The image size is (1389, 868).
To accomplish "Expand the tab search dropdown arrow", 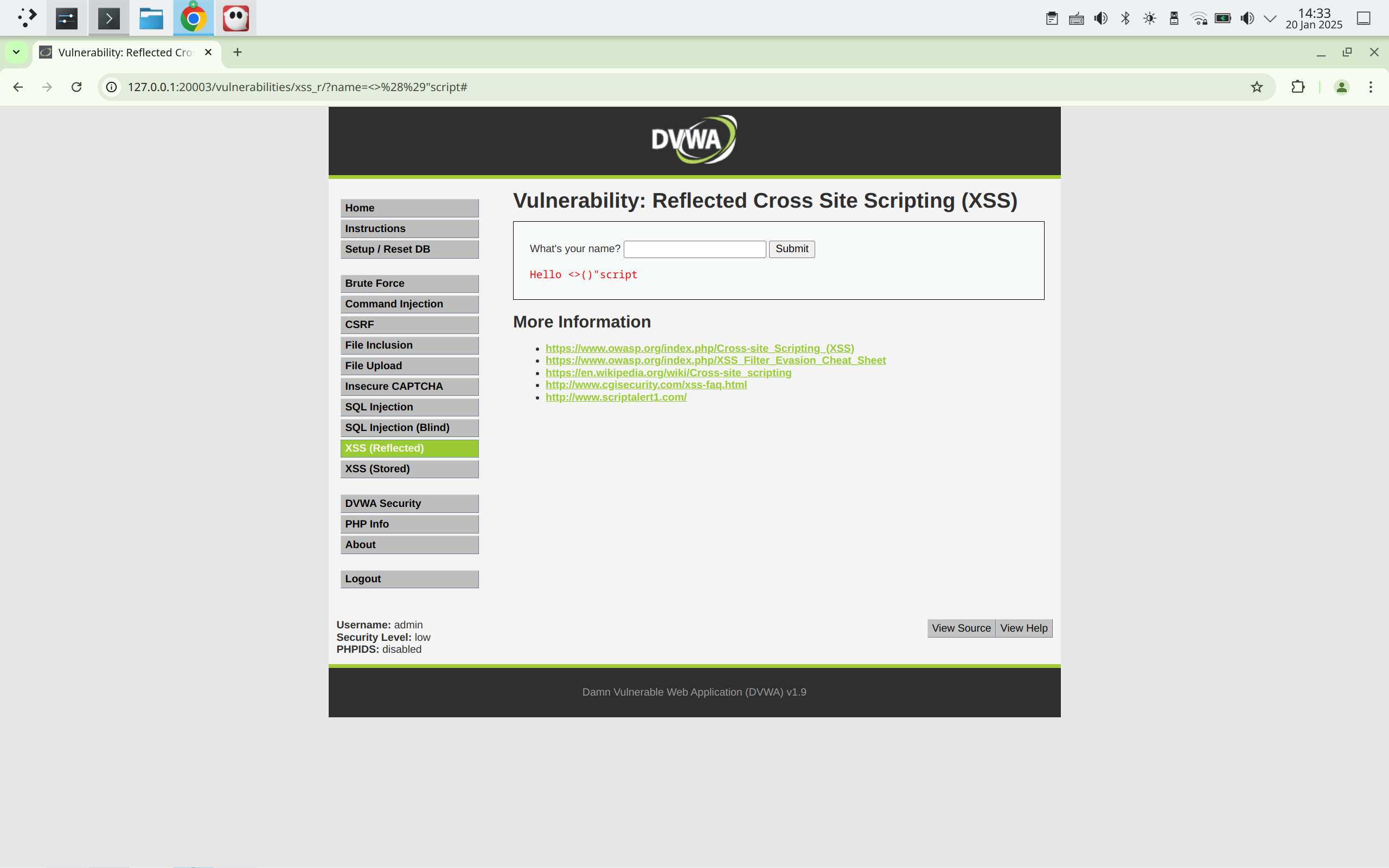I will [16, 52].
